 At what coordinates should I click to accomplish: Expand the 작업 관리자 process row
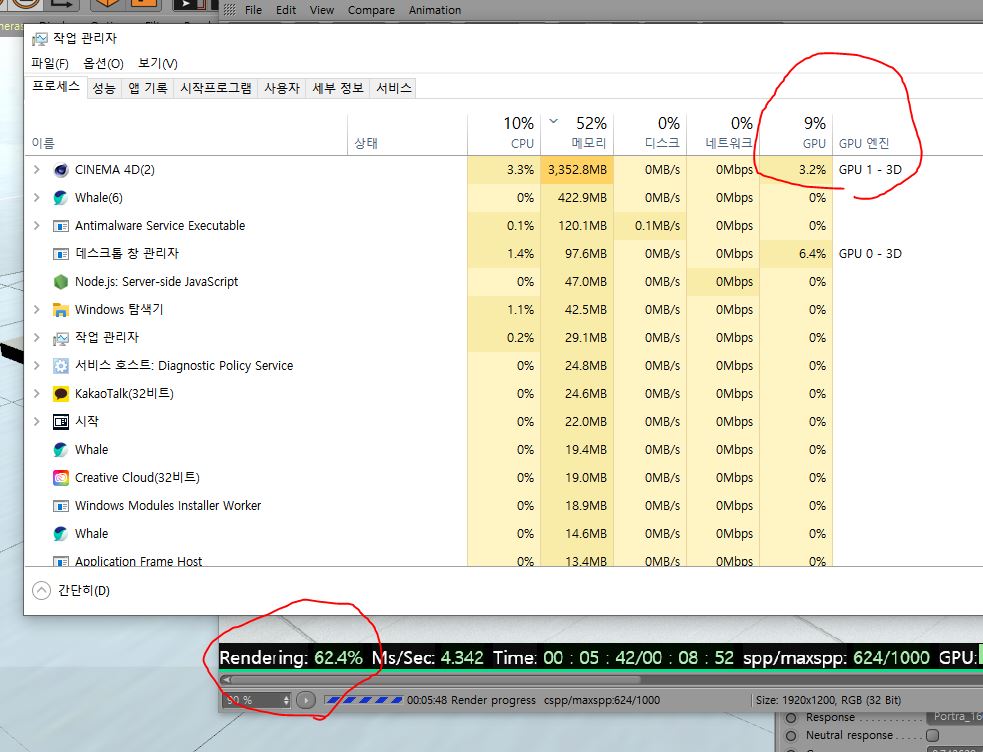36,338
